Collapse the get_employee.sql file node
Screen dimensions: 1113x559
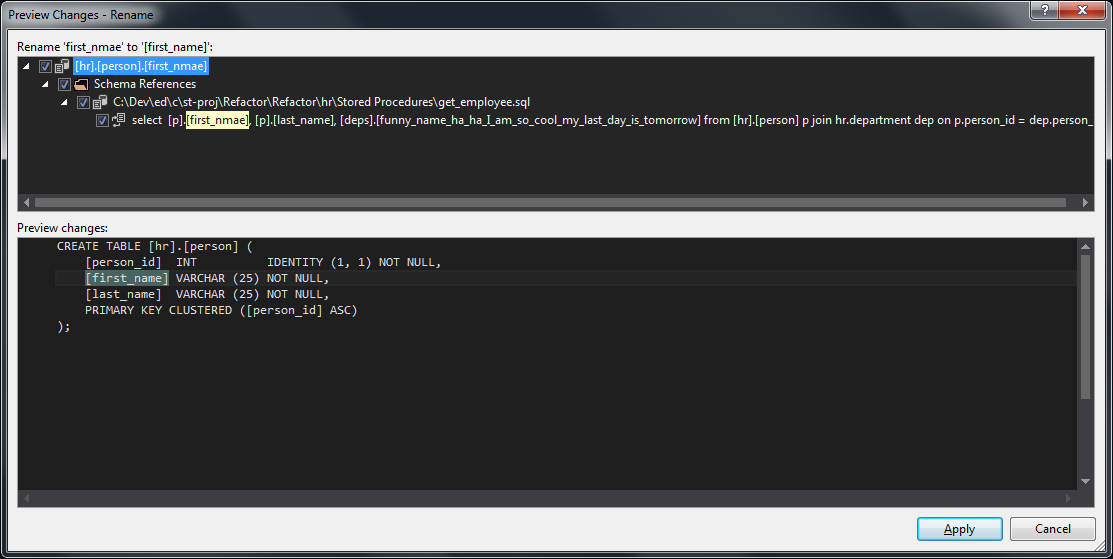[x=65, y=103]
